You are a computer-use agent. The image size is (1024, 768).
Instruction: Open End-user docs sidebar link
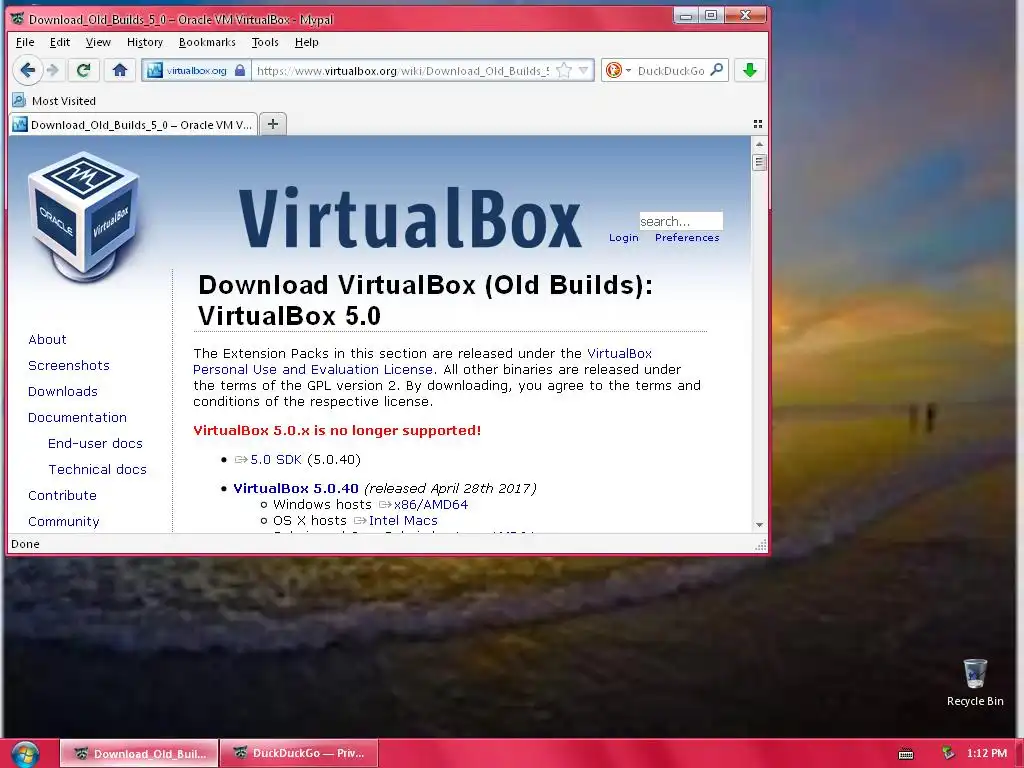[x=95, y=444]
